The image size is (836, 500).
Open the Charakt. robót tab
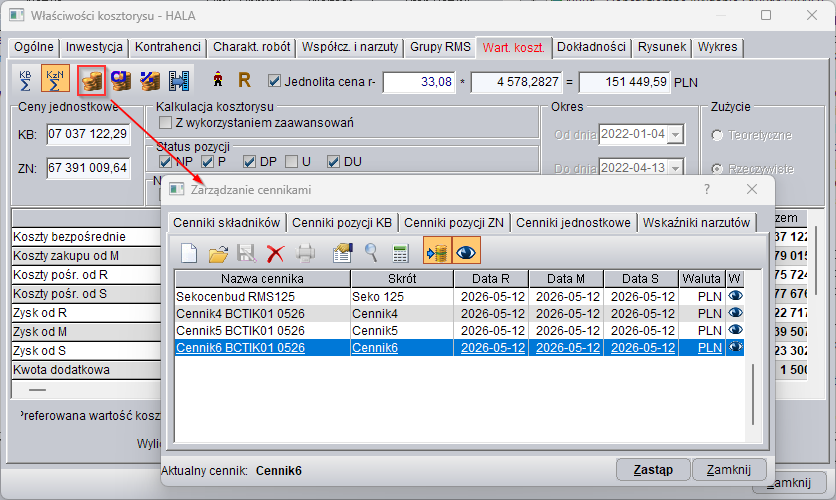pos(252,47)
